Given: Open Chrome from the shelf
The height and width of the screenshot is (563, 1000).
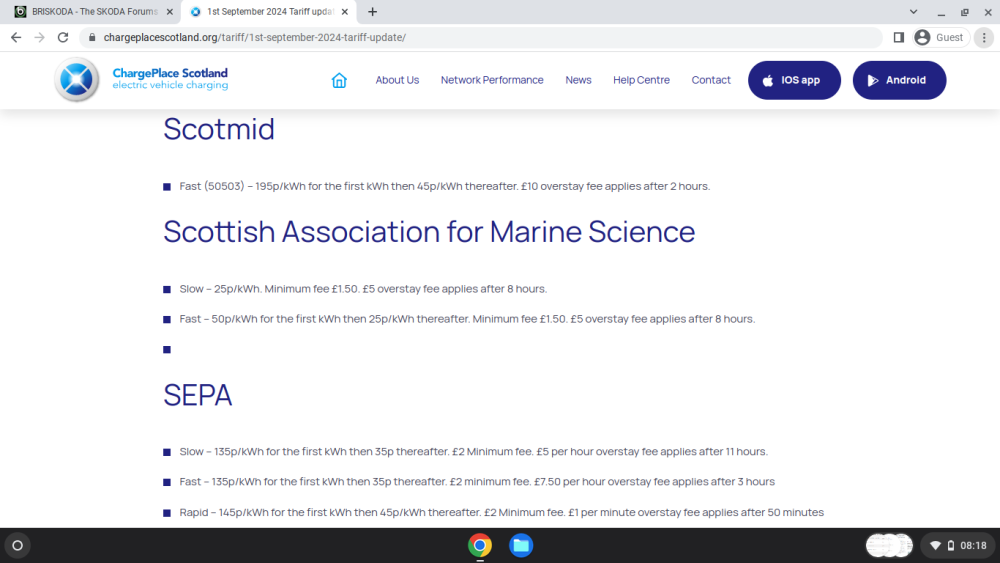Looking at the screenshot, I should tap(480, 546).
